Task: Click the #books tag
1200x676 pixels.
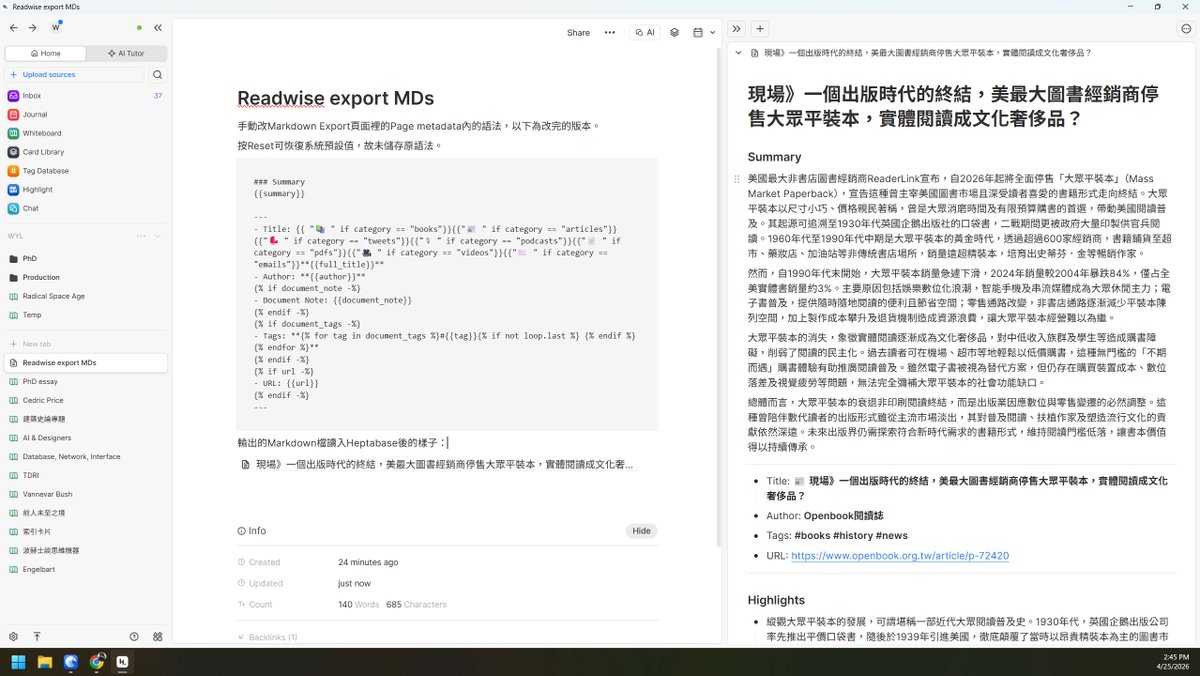Action: 814,536
